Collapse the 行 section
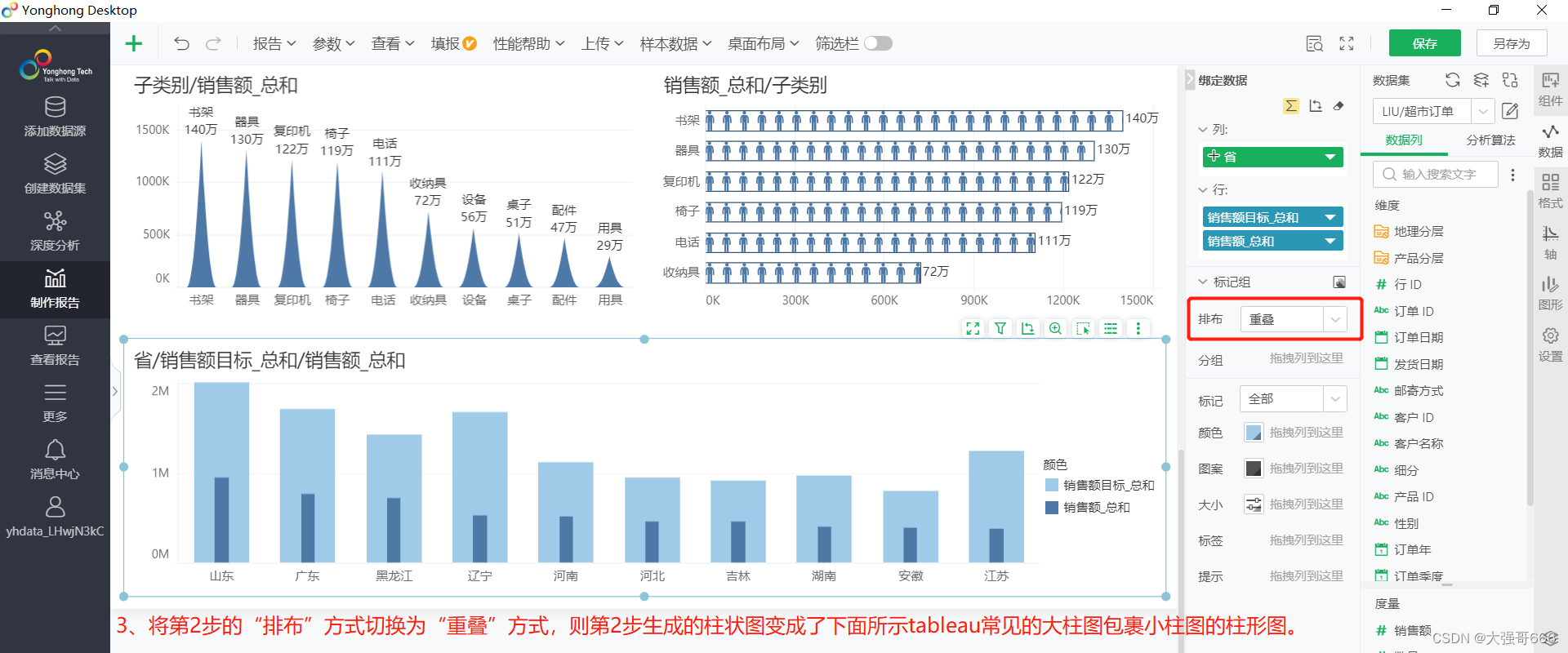Viewport: 1568px width, 653px height. coord(1203,189)
